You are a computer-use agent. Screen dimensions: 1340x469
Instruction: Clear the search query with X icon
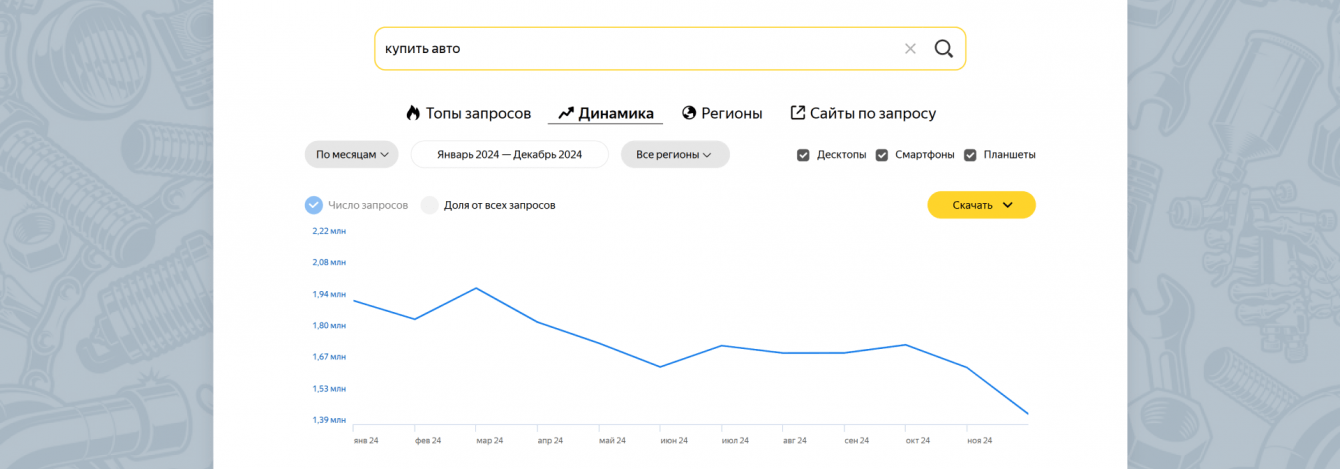pyautogui.click(x=910, y=49)
